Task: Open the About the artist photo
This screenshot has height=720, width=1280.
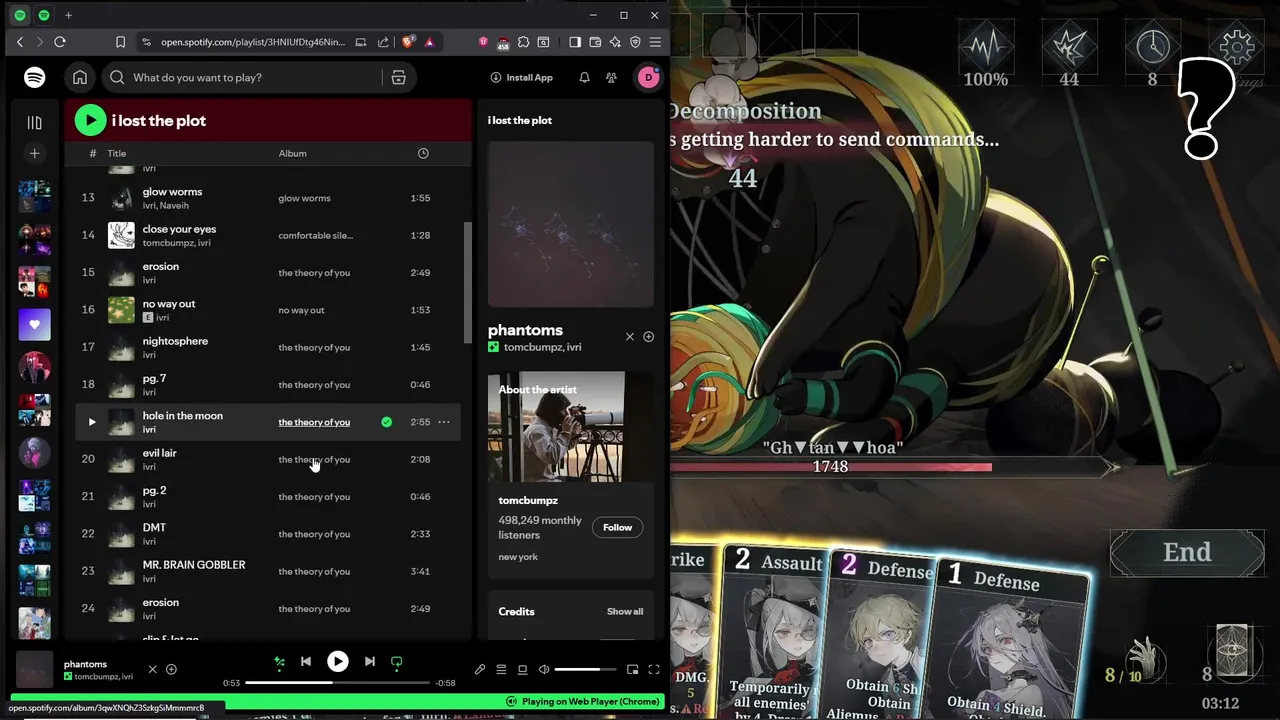Action: [571, 427]
